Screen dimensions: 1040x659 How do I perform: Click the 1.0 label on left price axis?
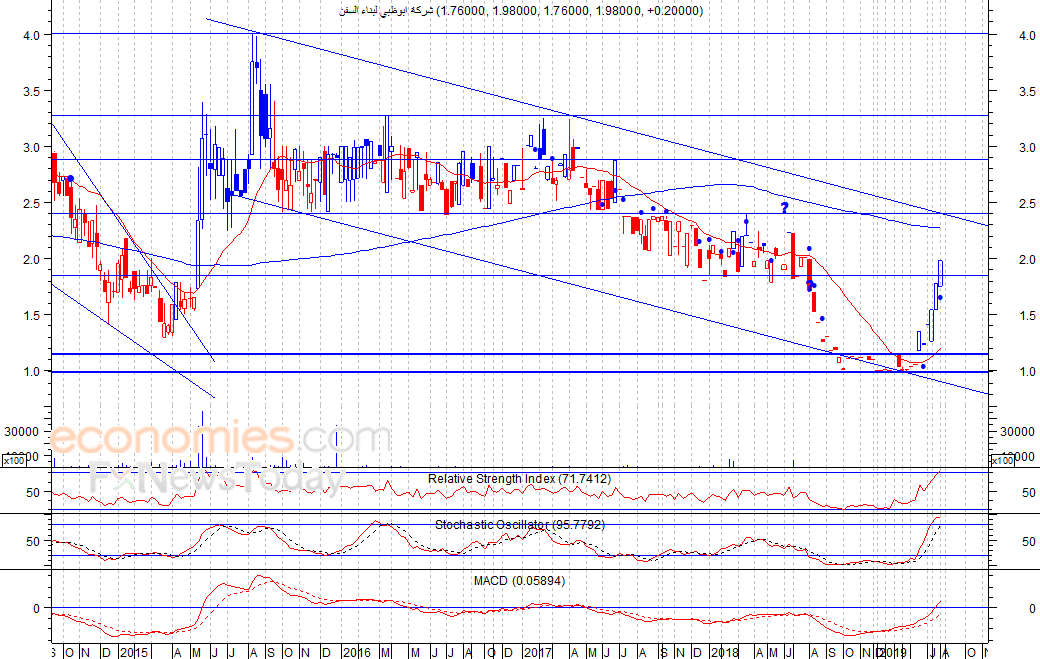click(x=31, y=372)
